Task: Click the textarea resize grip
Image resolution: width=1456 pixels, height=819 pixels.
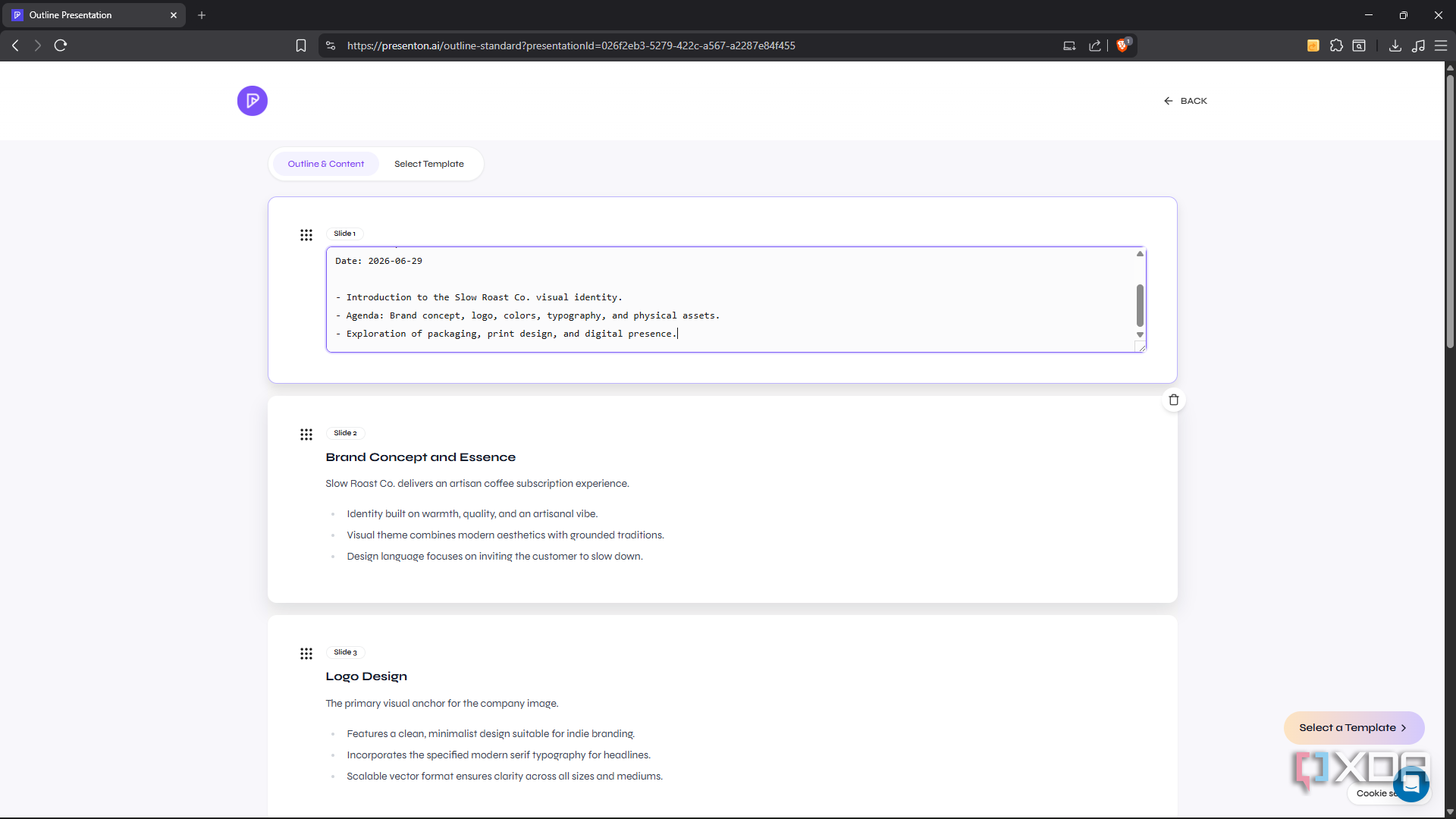Action: tap(1140, 347)
